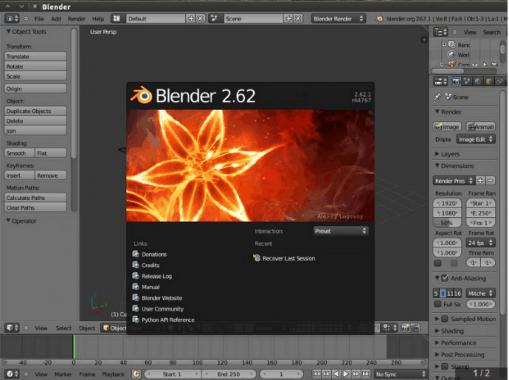
Task: Enable the Sampled Motion Blur checkbox
Action: tap(445, 319)
